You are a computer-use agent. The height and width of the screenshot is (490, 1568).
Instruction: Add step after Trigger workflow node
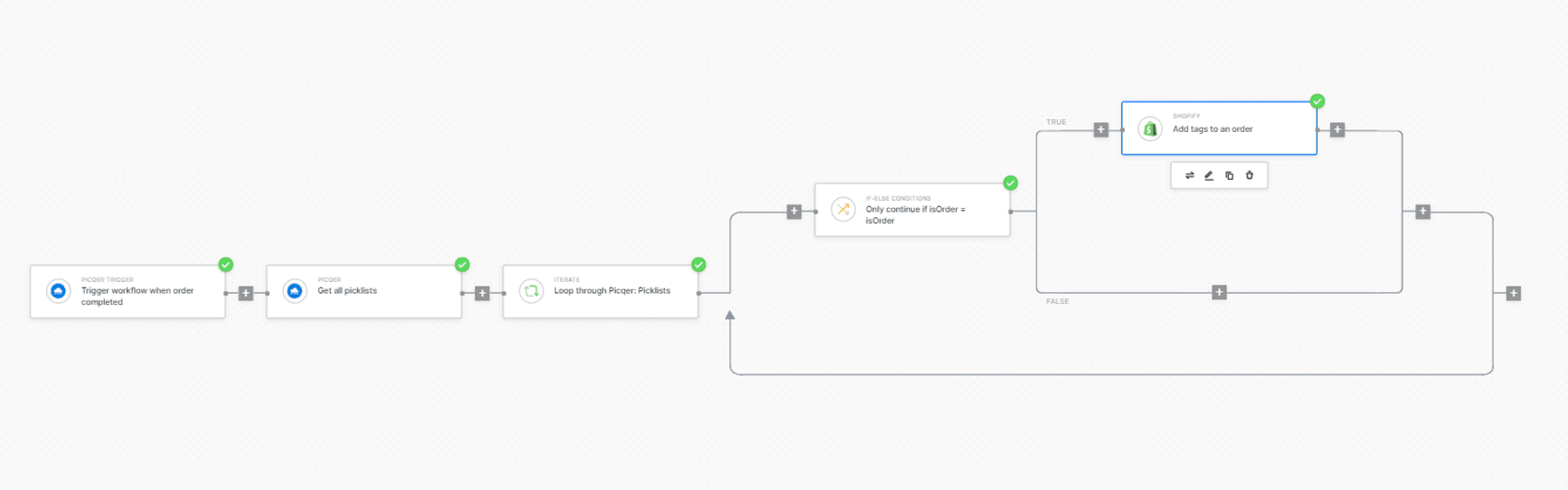[246, 293]
